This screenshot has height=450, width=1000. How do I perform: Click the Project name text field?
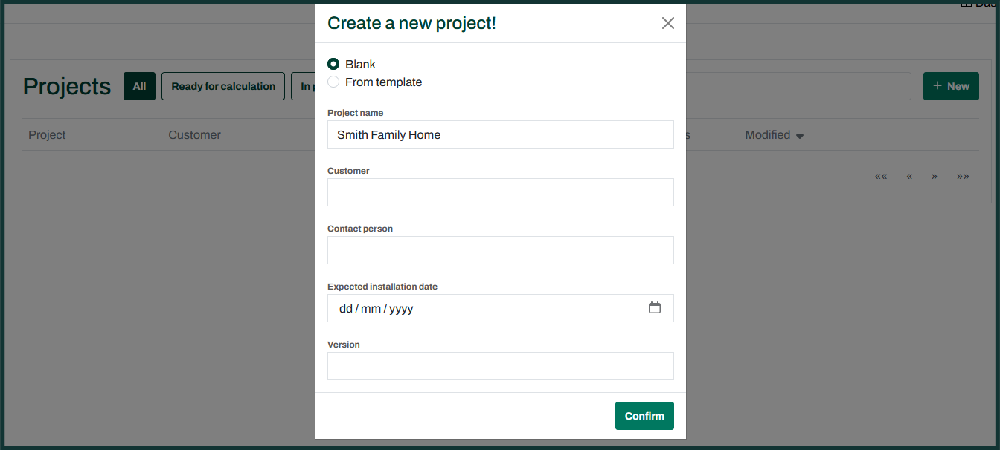(500, 135)
